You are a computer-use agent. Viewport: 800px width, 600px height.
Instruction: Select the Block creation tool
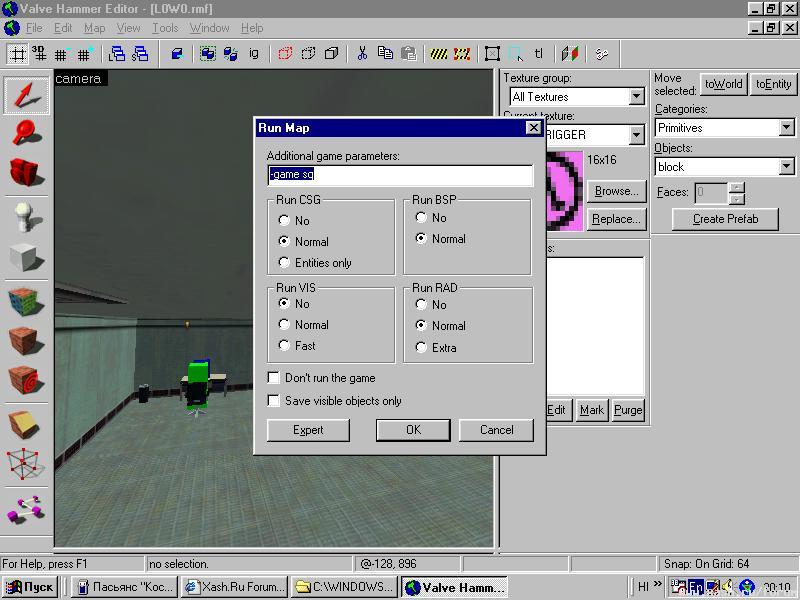pos(27,258)
